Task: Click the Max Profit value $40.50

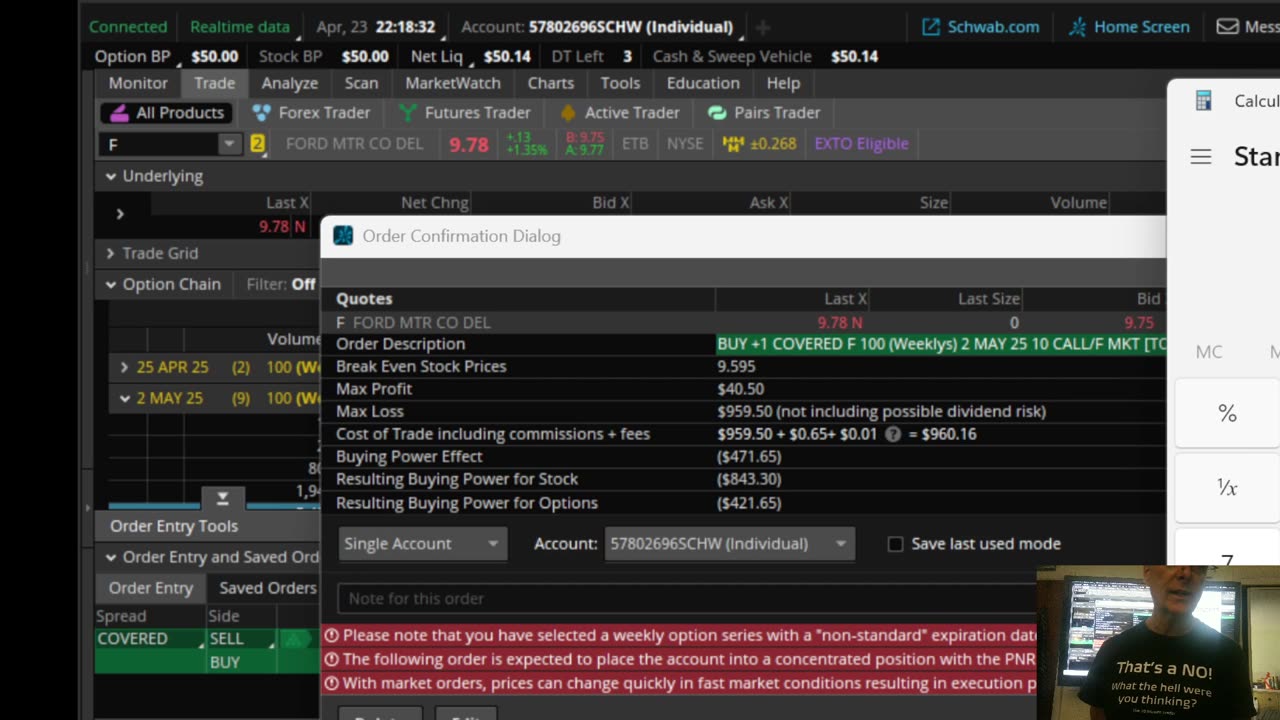Action: 740,389
